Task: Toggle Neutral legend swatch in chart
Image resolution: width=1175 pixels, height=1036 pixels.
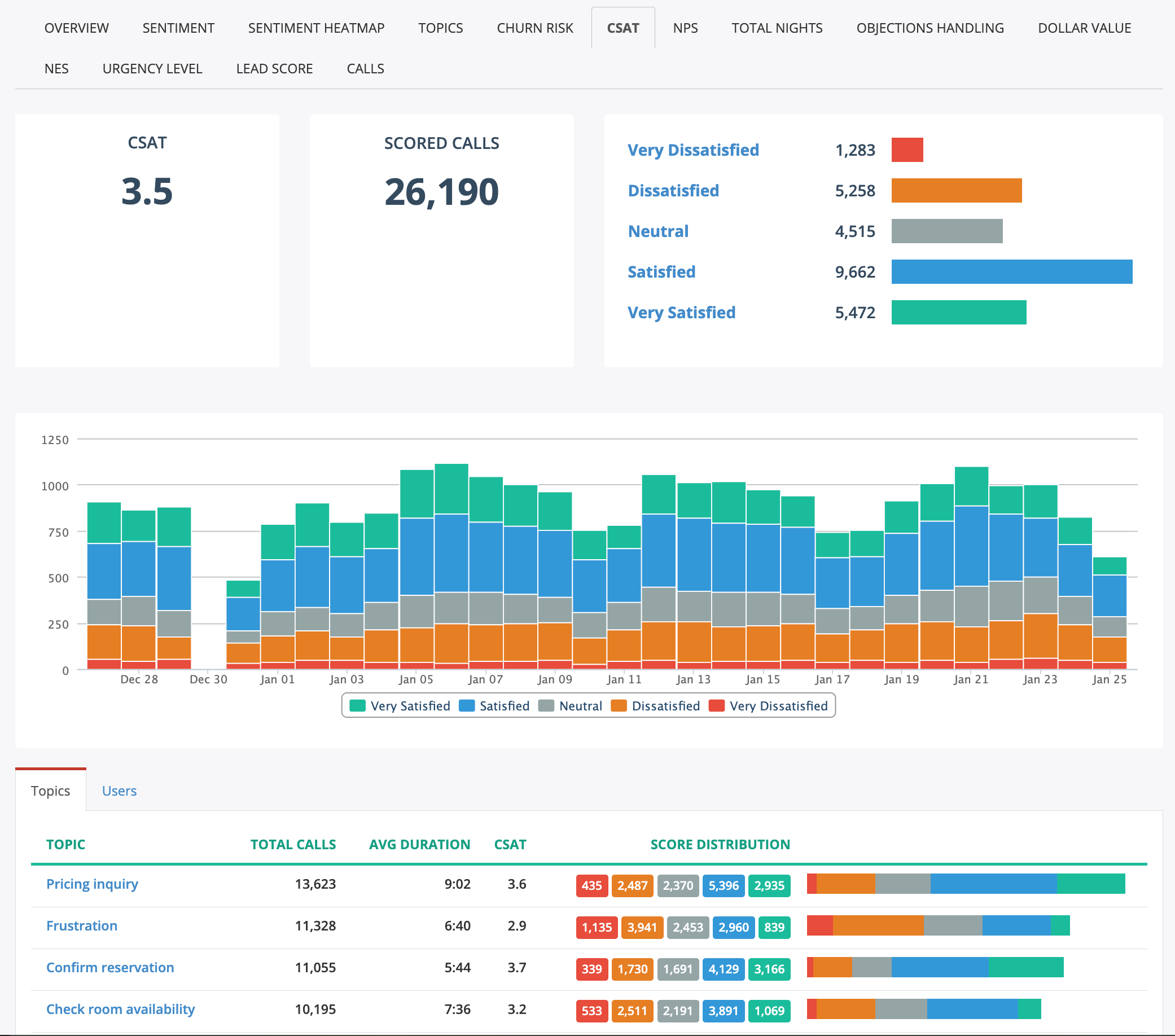Action: point(547,706)
